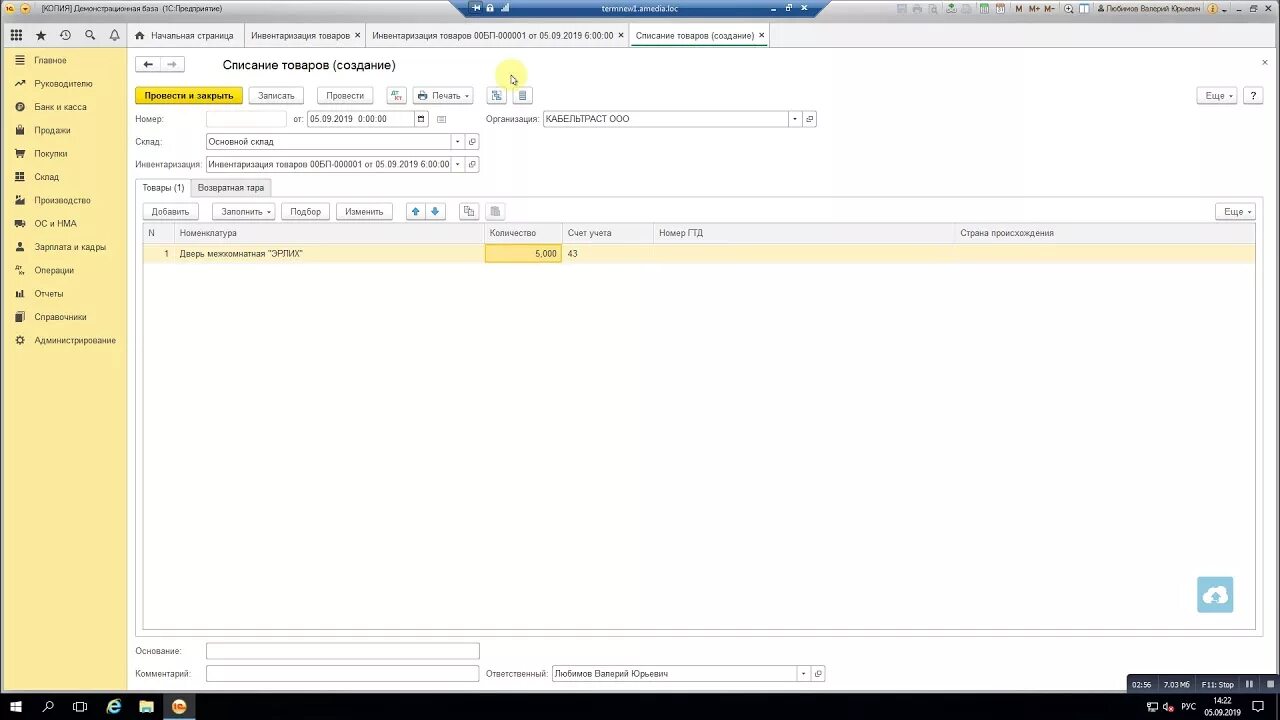Open the table Еще menu
Screen dimensions: 1280x720
pos(1236,212)
